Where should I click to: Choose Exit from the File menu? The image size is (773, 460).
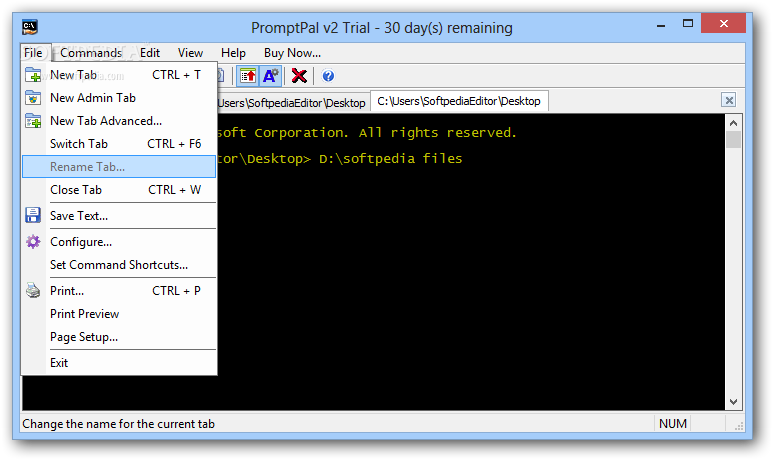(119, 363)
